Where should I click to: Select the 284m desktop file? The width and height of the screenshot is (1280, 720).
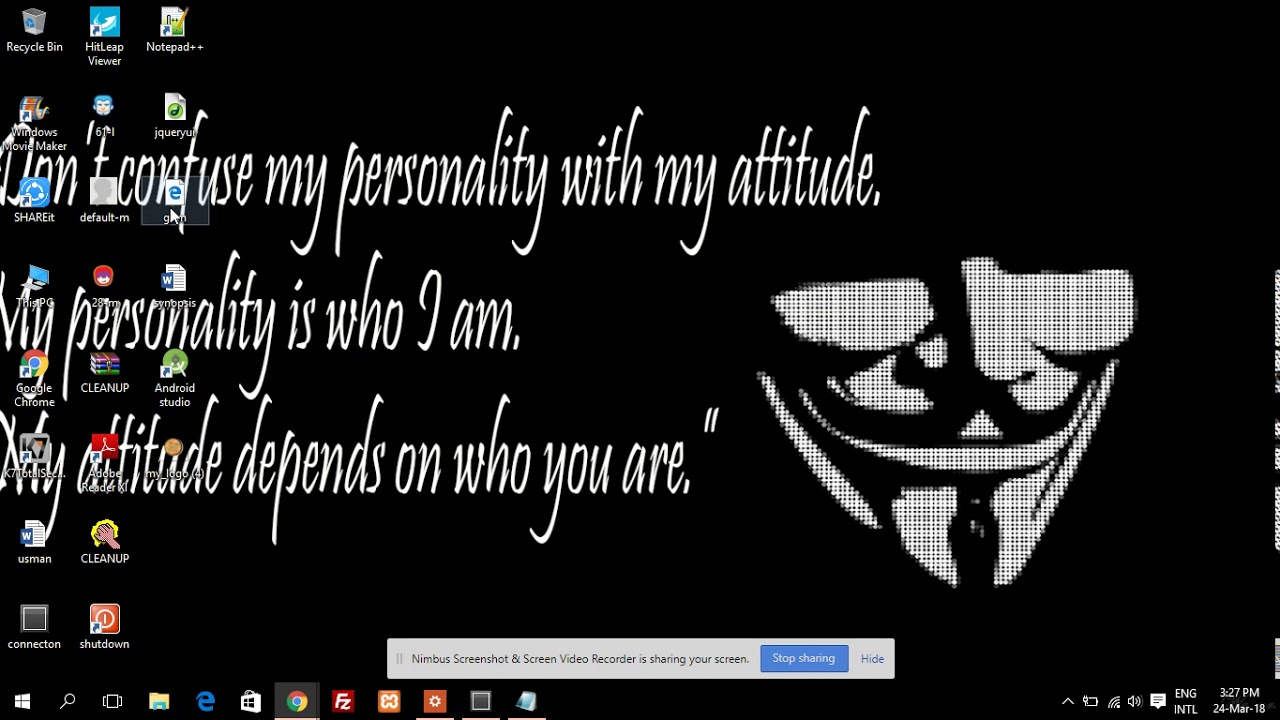point(104,286)
